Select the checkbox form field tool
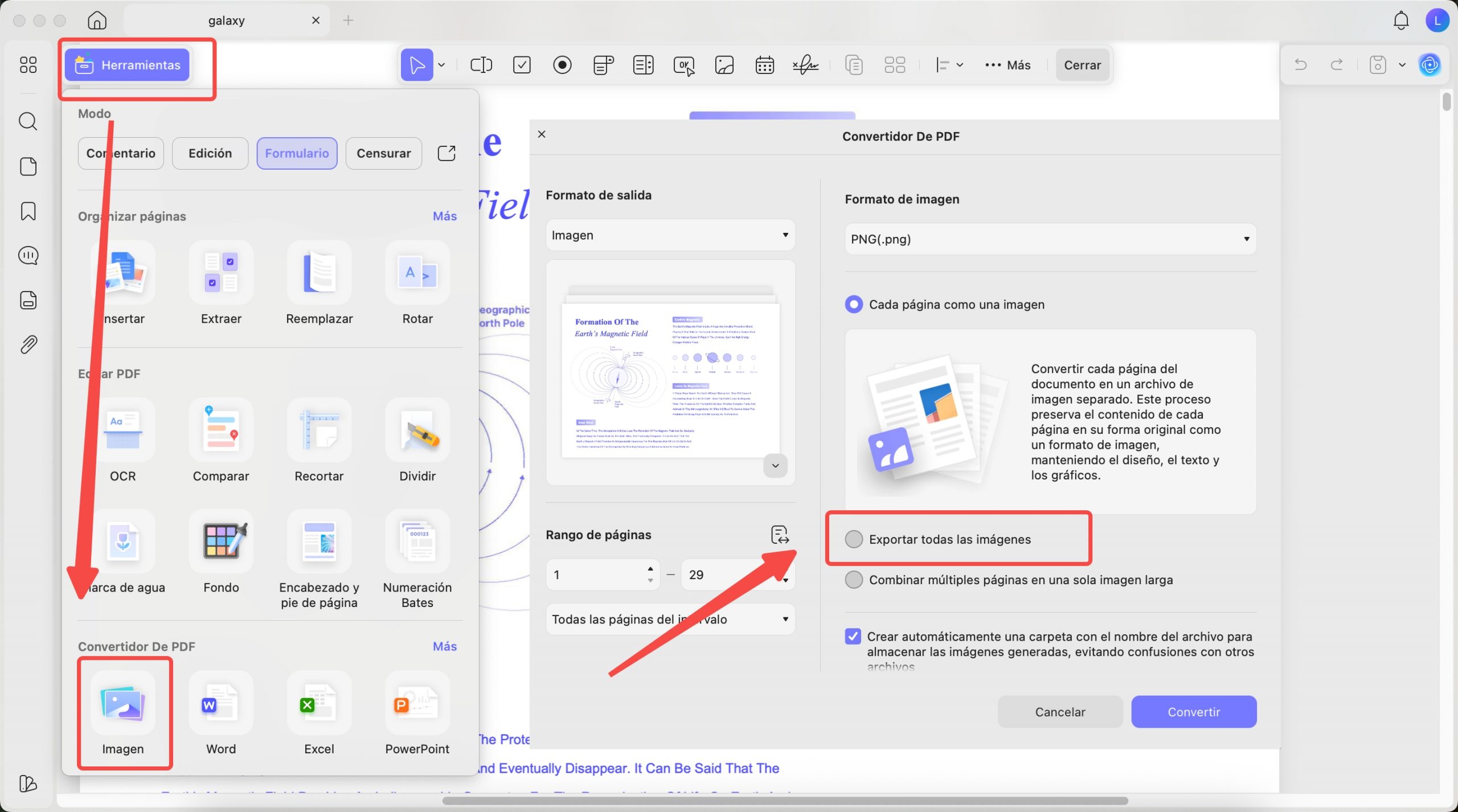The image size is (1458, 812). [x=522, y=64]
